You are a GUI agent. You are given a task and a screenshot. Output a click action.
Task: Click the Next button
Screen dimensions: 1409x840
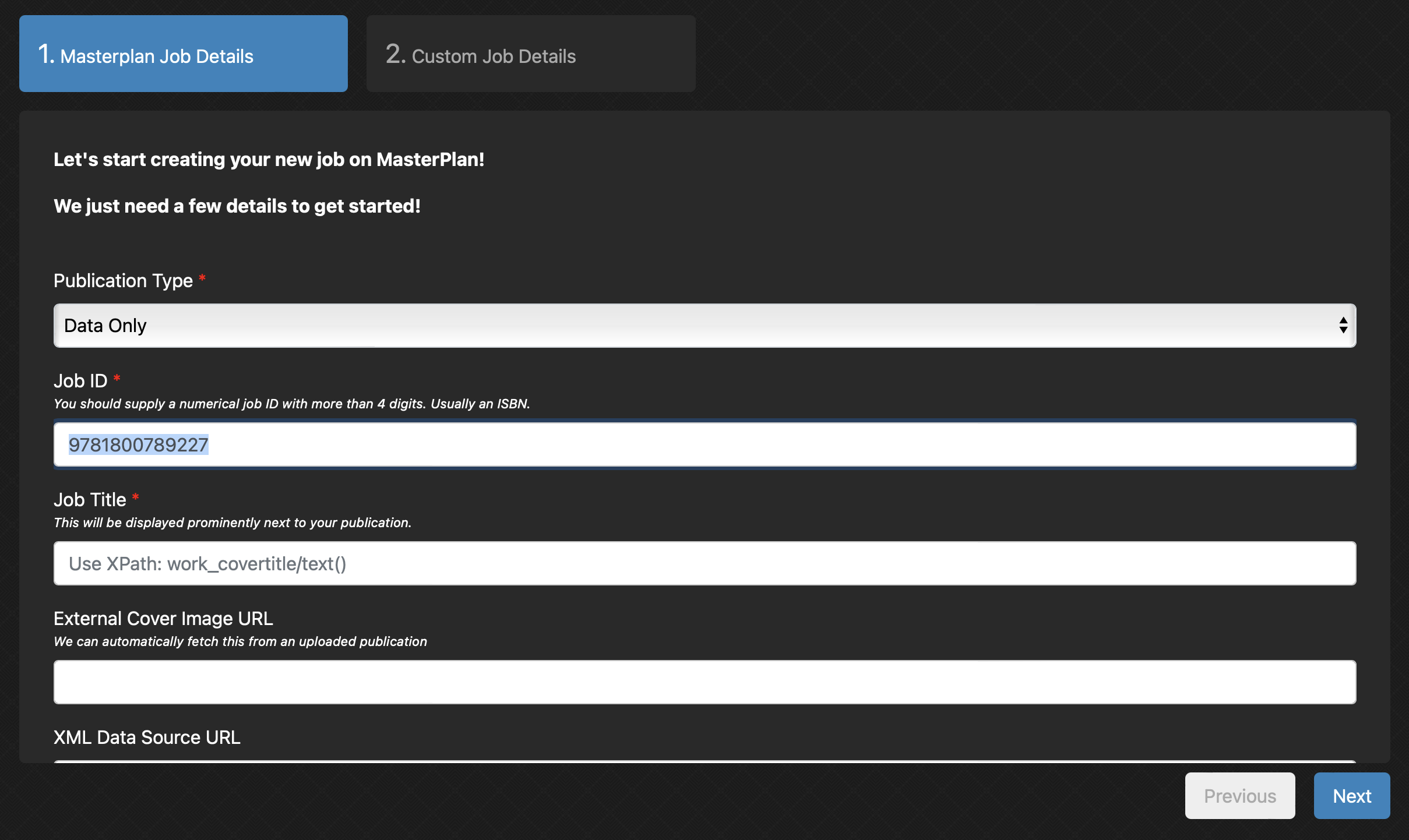pos(1352,796)
